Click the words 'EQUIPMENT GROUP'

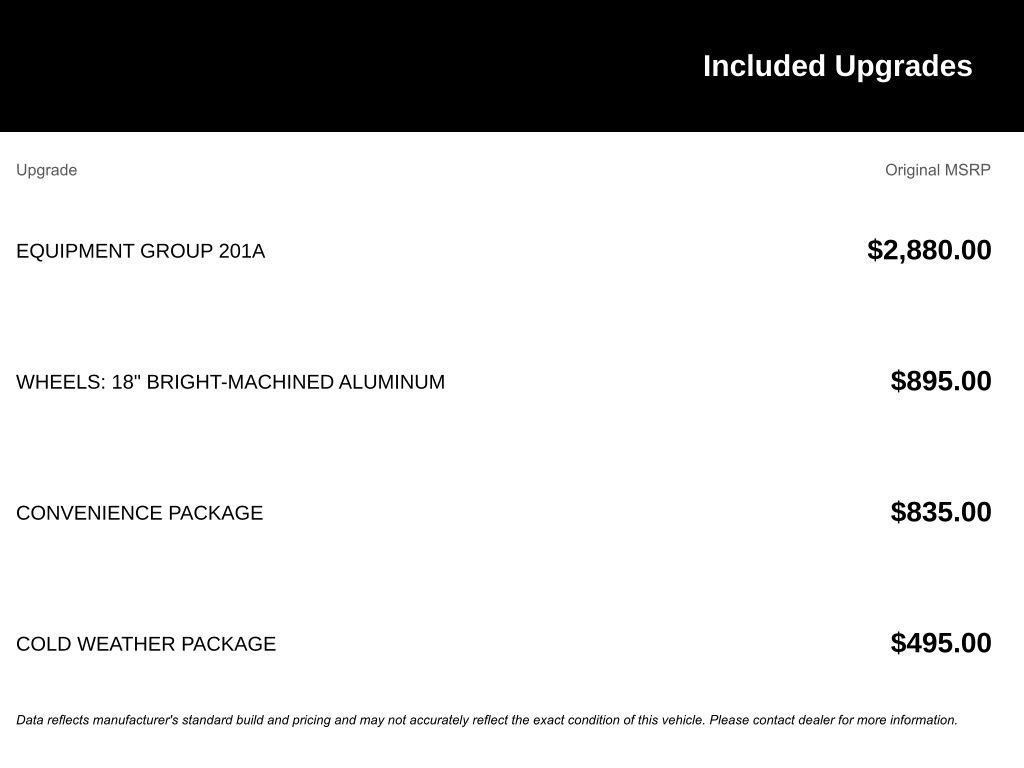[115, 251]
